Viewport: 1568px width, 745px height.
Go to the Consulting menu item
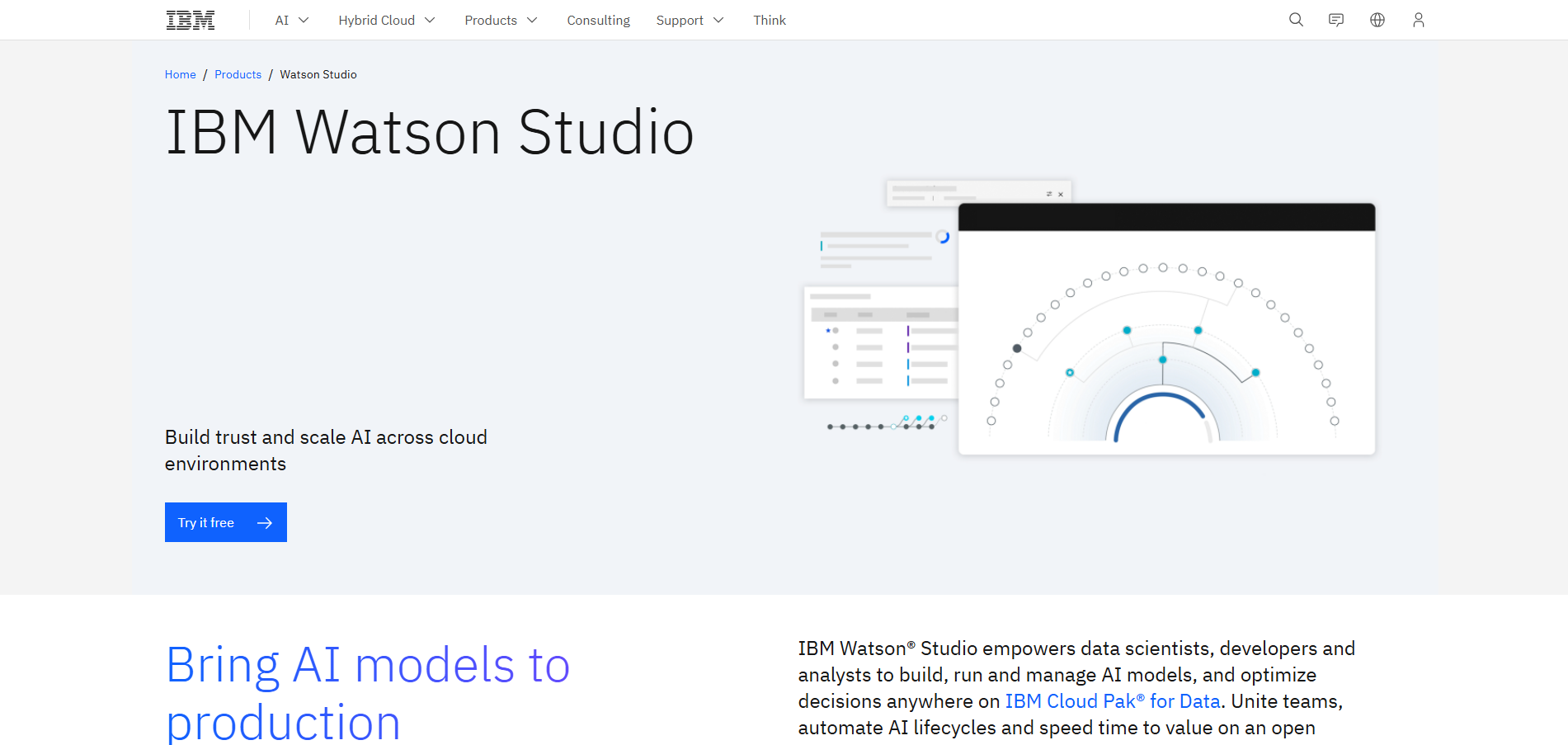tap(598, 20)
